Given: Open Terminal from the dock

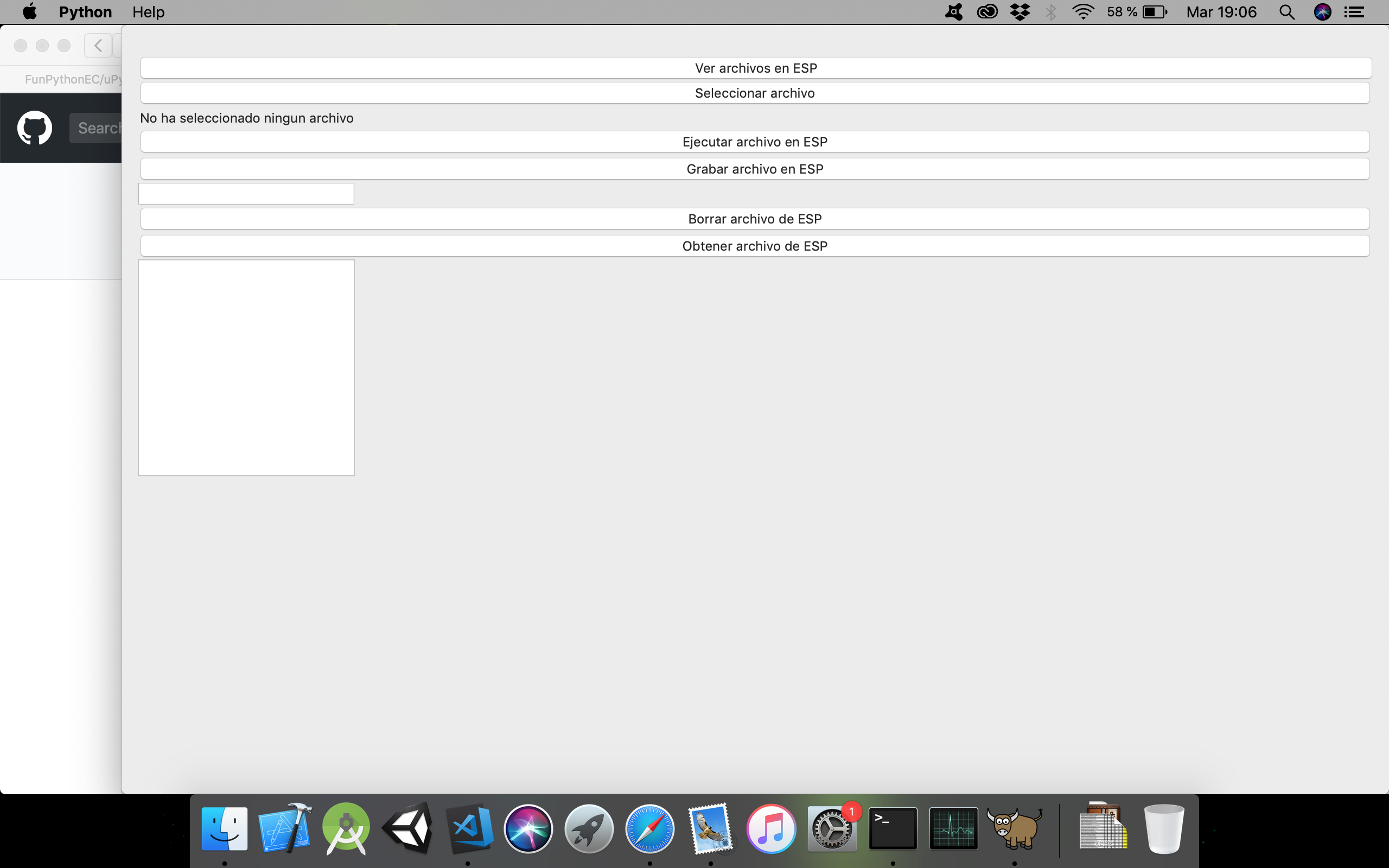Looking at the screenshot, I should click(893, 828).
